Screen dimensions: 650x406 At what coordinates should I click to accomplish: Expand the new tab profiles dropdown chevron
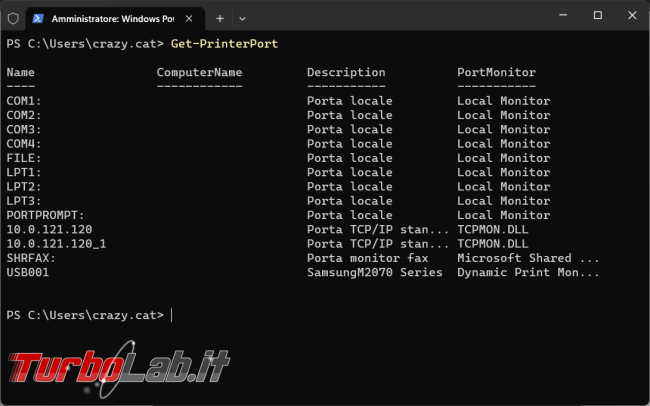point(243,19)
